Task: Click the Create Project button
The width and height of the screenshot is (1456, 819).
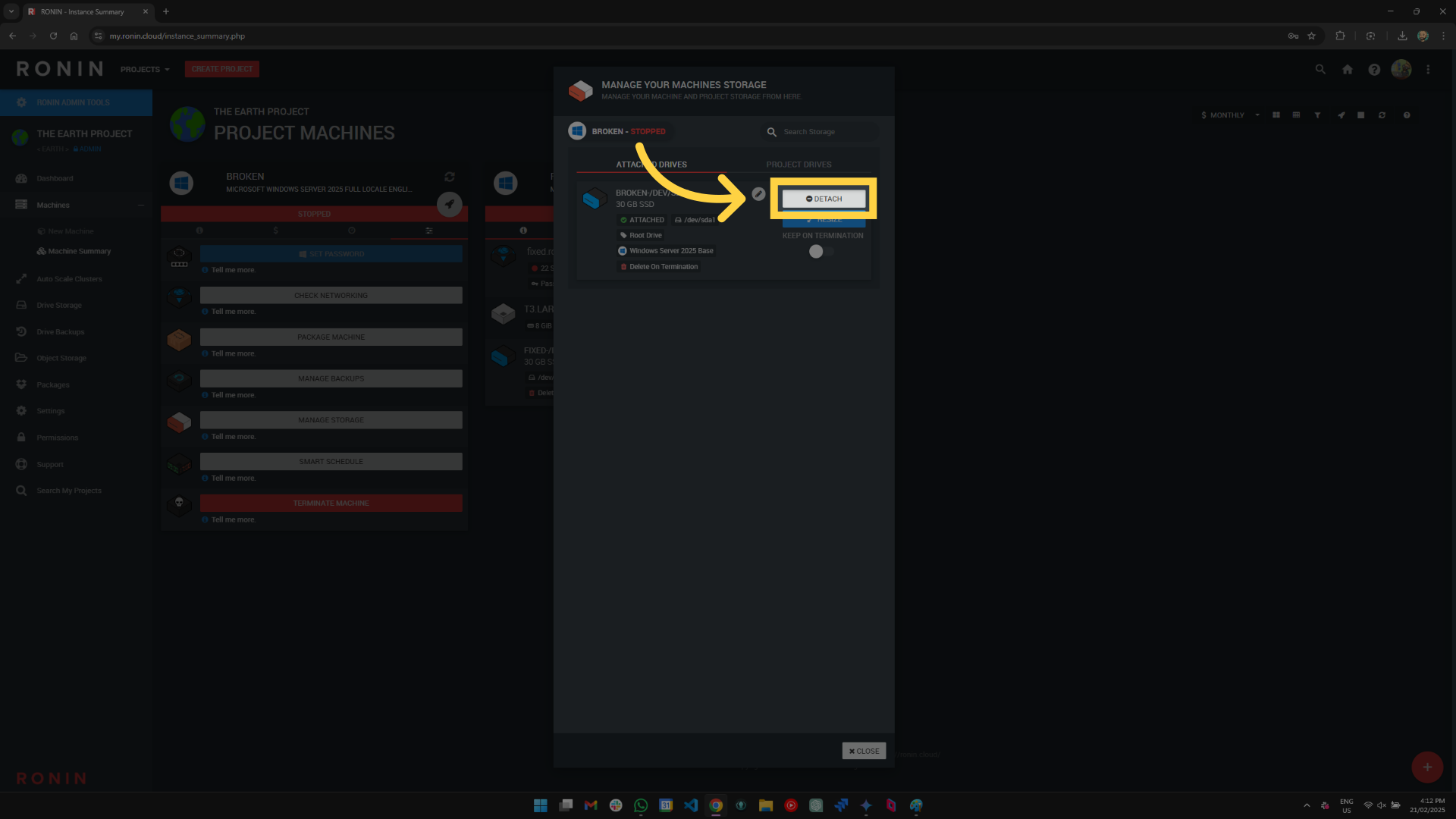Action: point(222,69)
